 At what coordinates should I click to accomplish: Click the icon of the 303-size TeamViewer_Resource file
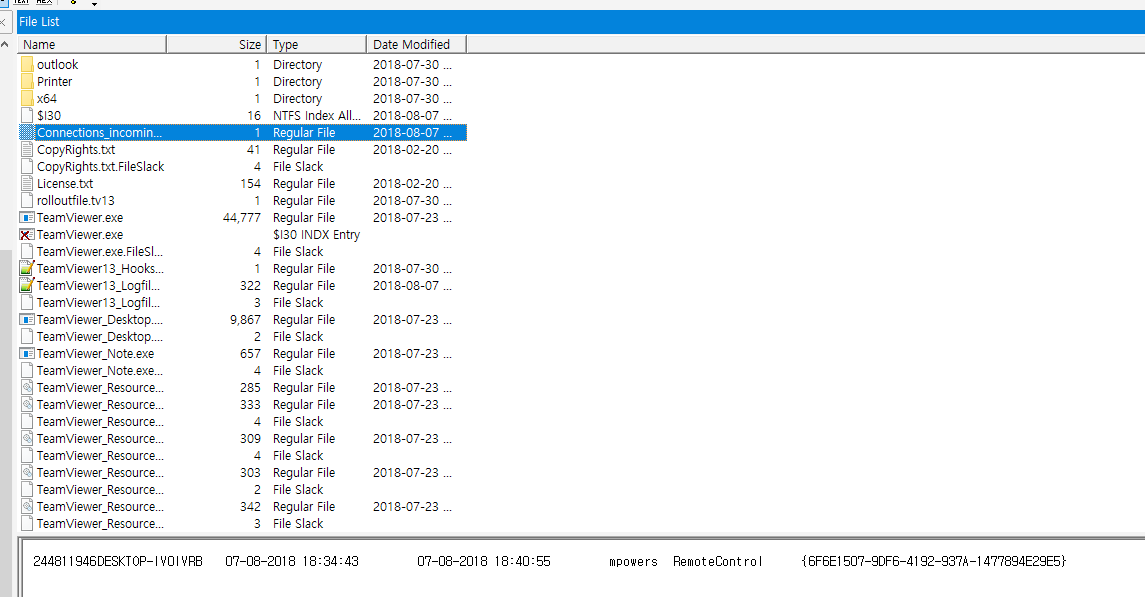tap(27, 473)
